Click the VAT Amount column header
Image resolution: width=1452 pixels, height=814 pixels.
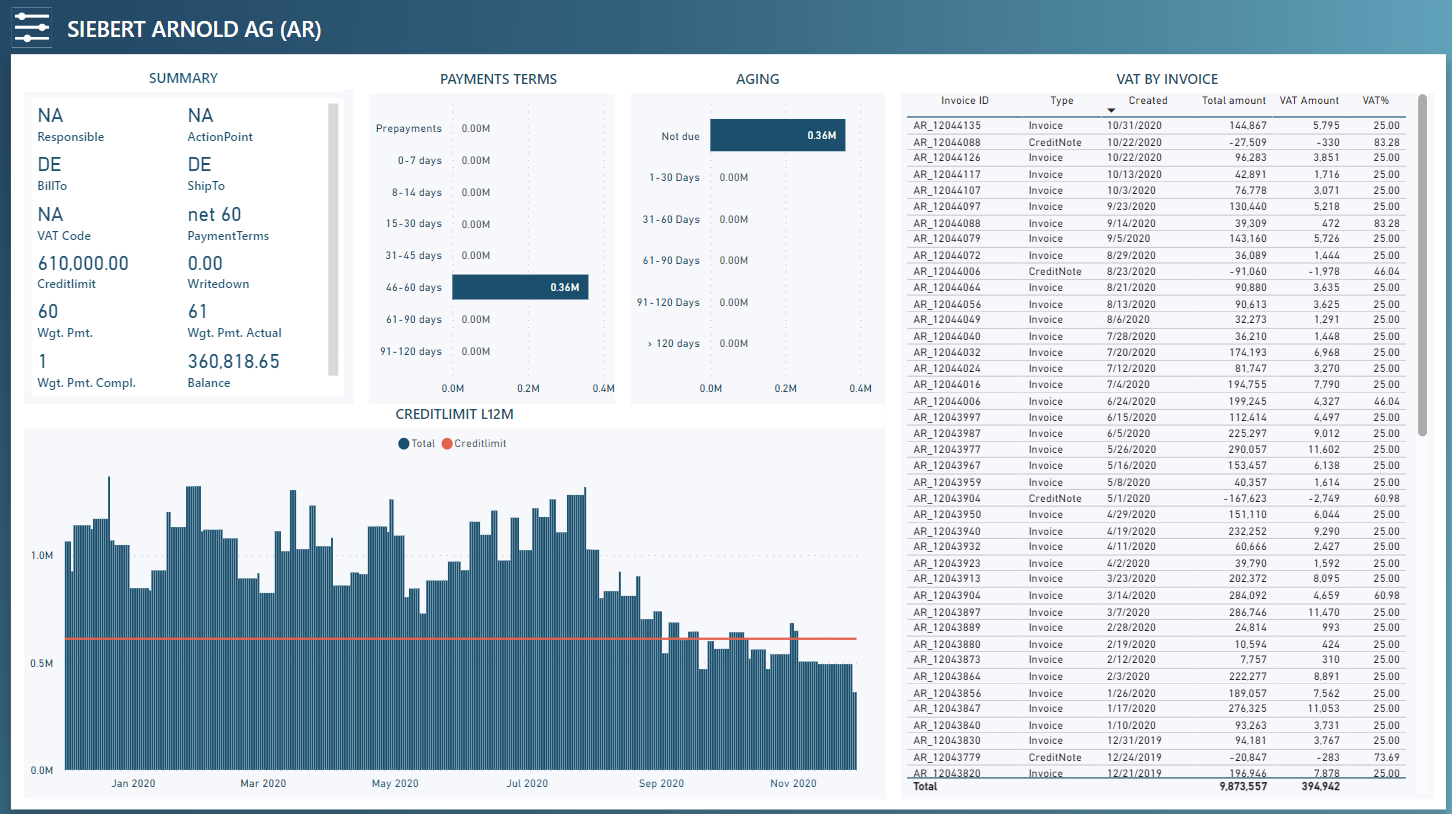1309,100
